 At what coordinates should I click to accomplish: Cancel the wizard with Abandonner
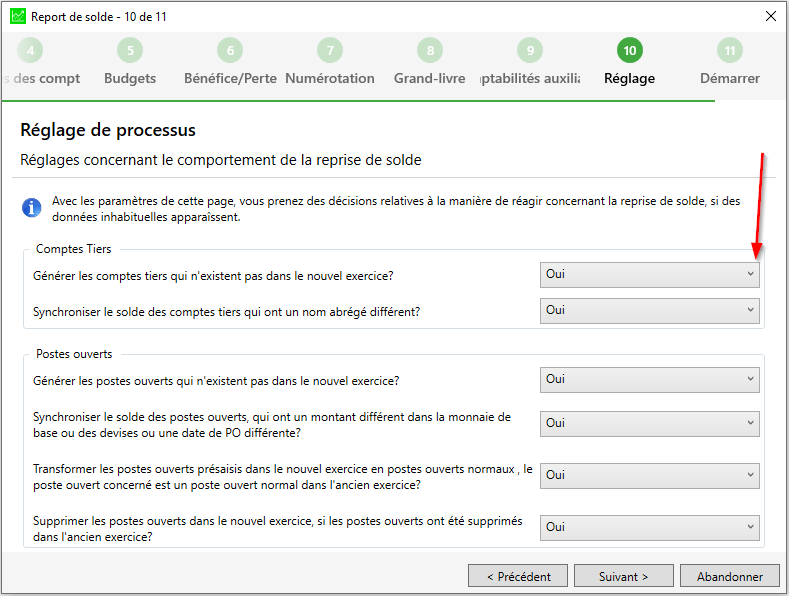(730, 576)
